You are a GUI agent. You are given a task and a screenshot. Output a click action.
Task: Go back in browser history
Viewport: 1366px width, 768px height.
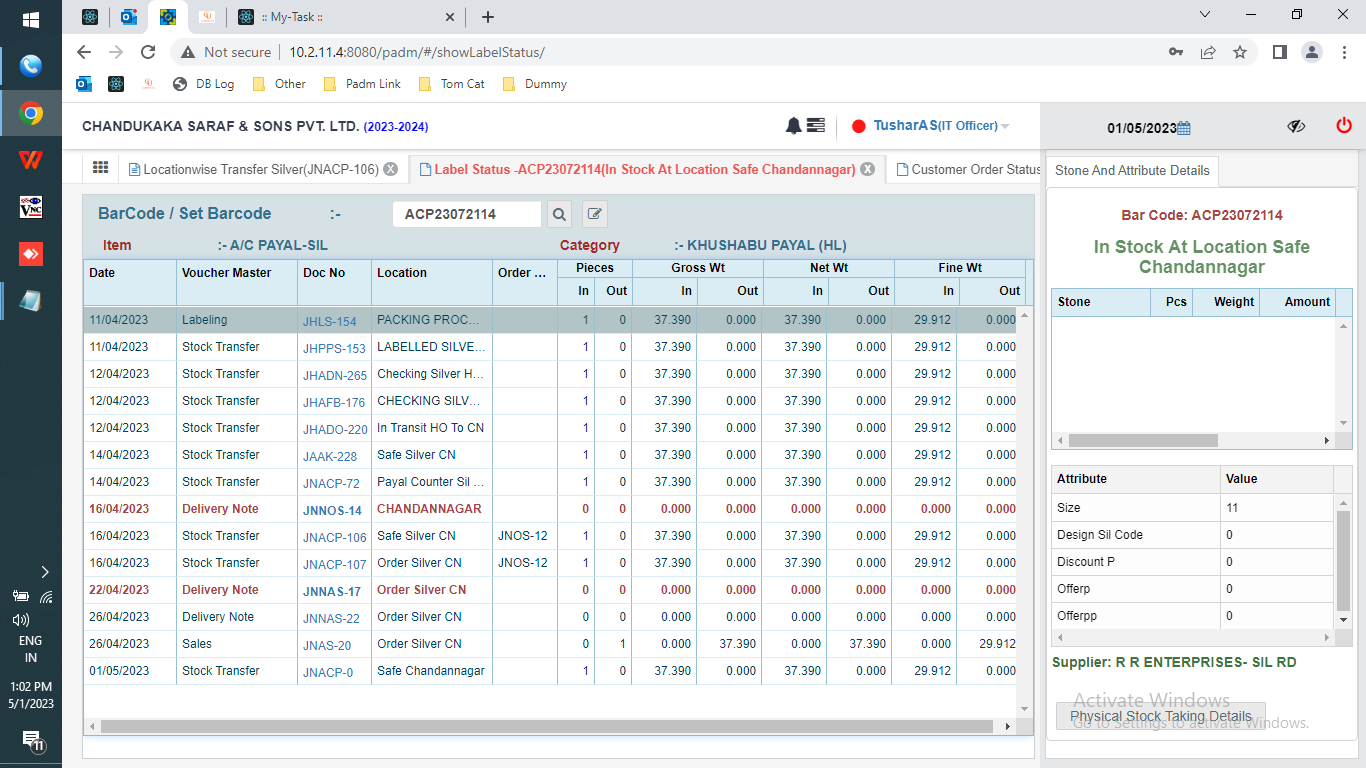(84, 52)
